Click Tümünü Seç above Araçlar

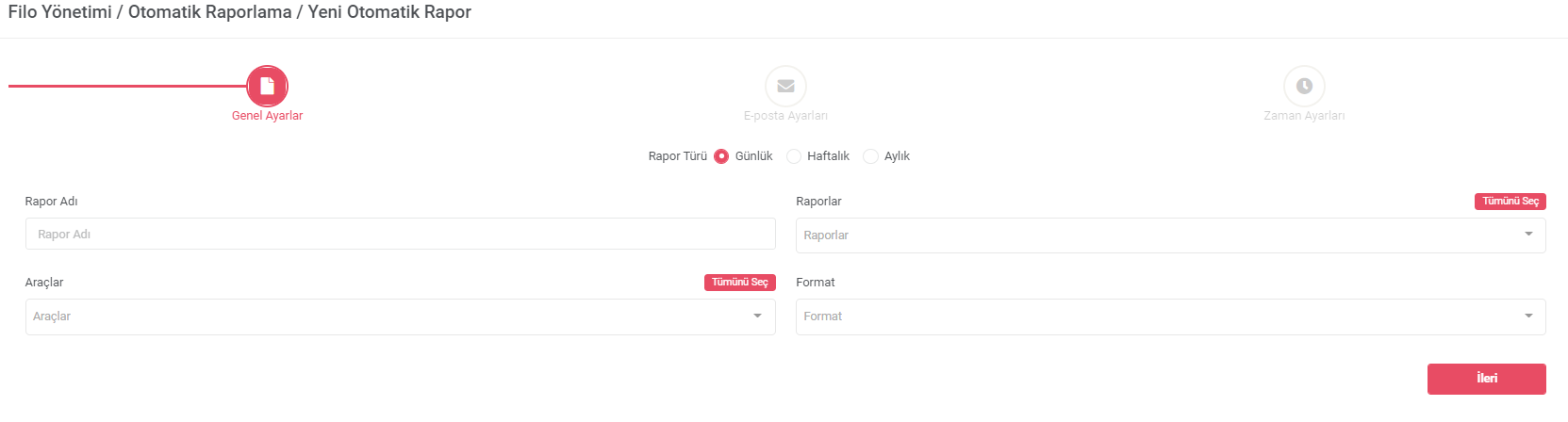tap(740, 283)
